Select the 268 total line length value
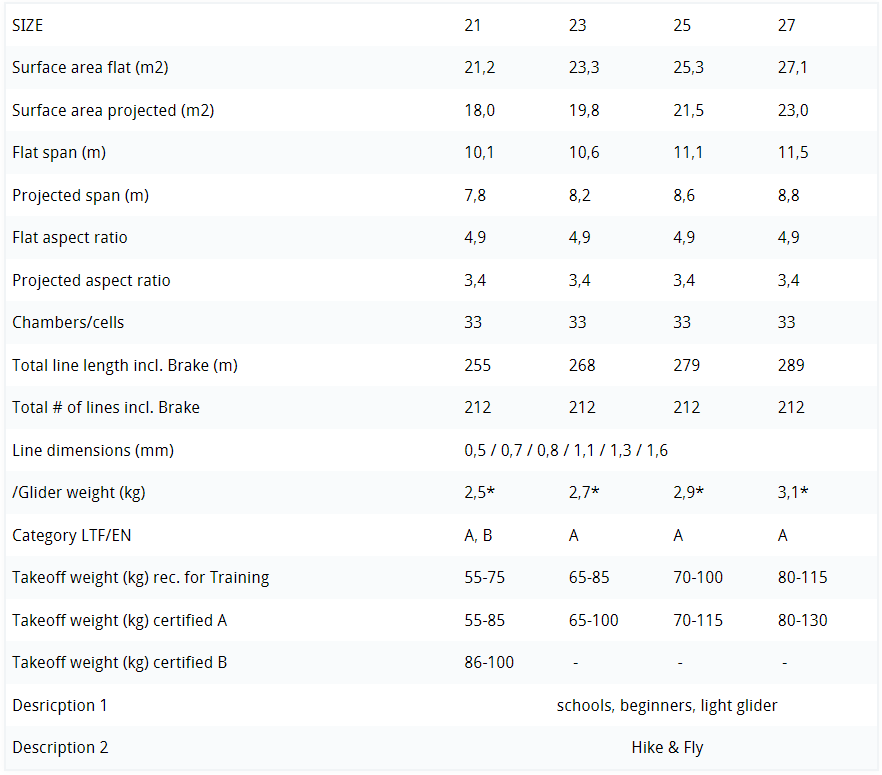This screenshot has height=775, width=882. (x=582, y=365)
